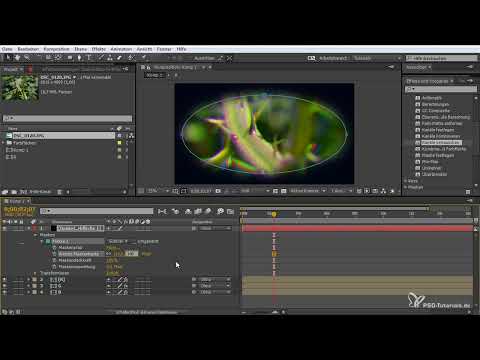Collapse the Maske 1 properties
Viewport: 480px width, 360px height.
click(x=42, y=241)
